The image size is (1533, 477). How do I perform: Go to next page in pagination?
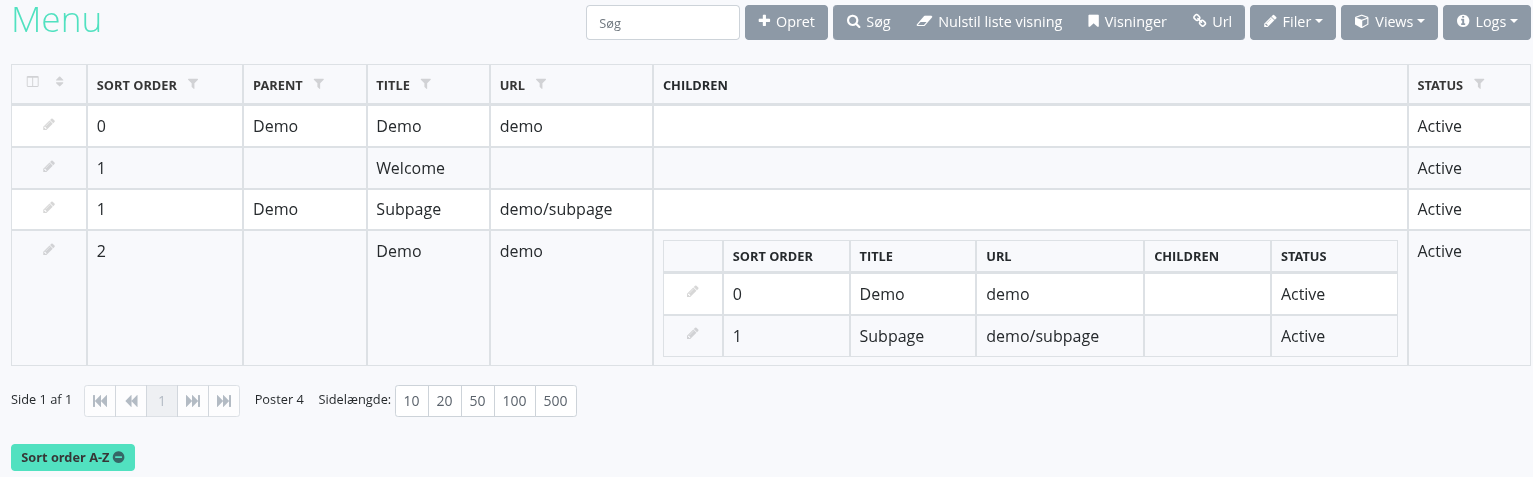coord(193,401)
